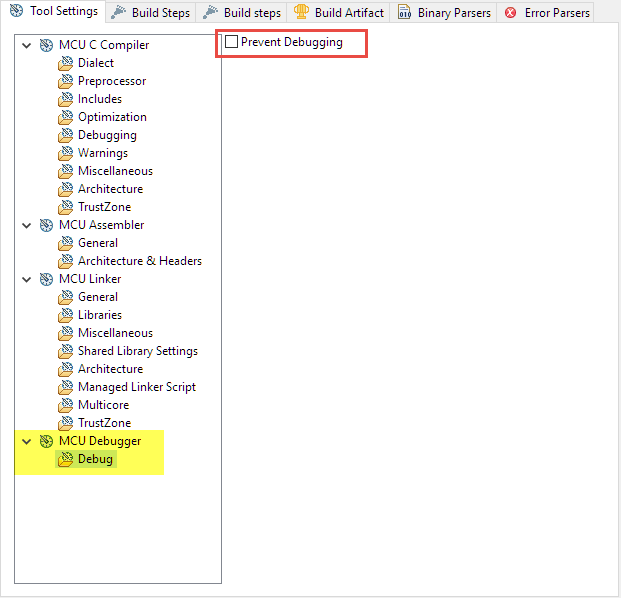The image size is (621, 598).
Task: Collapse the MCU C Compiler tree node
Action: [x=27, y=45]
